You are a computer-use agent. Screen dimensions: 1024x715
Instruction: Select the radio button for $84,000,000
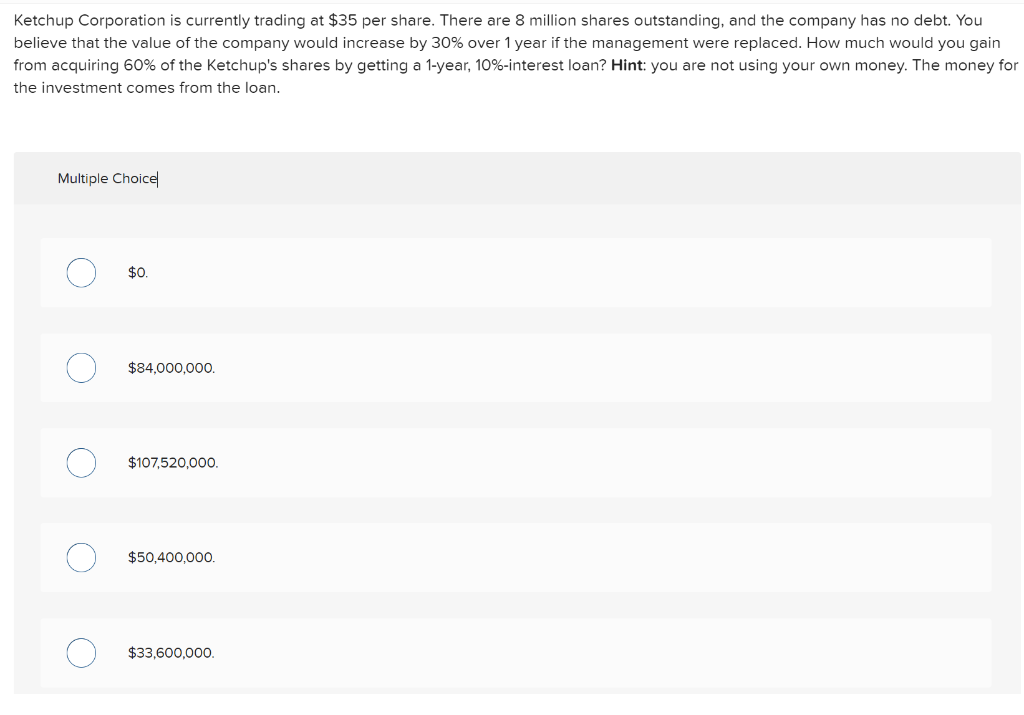pos(81,367)
